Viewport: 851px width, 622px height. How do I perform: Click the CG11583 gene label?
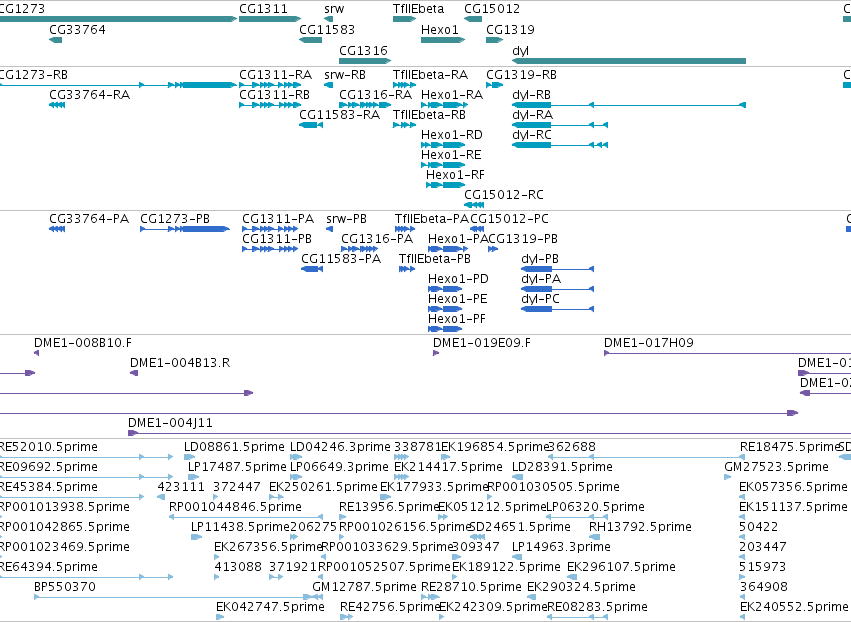[327, 29]
